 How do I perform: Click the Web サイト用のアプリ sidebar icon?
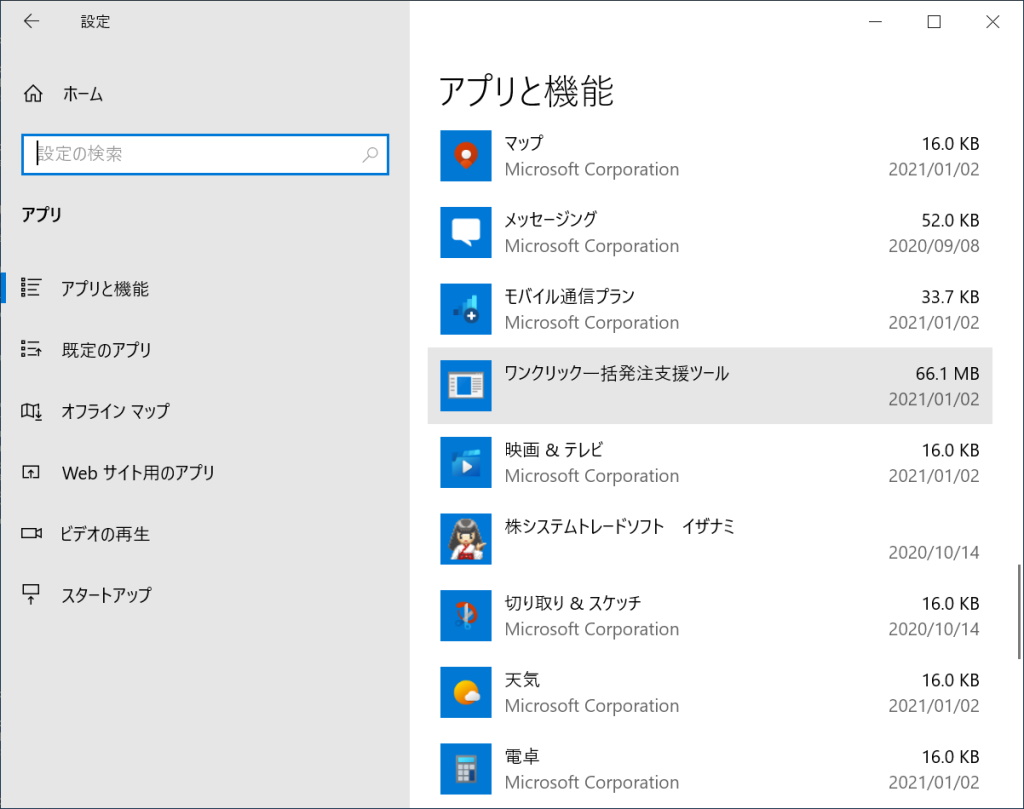click(31, 472)
